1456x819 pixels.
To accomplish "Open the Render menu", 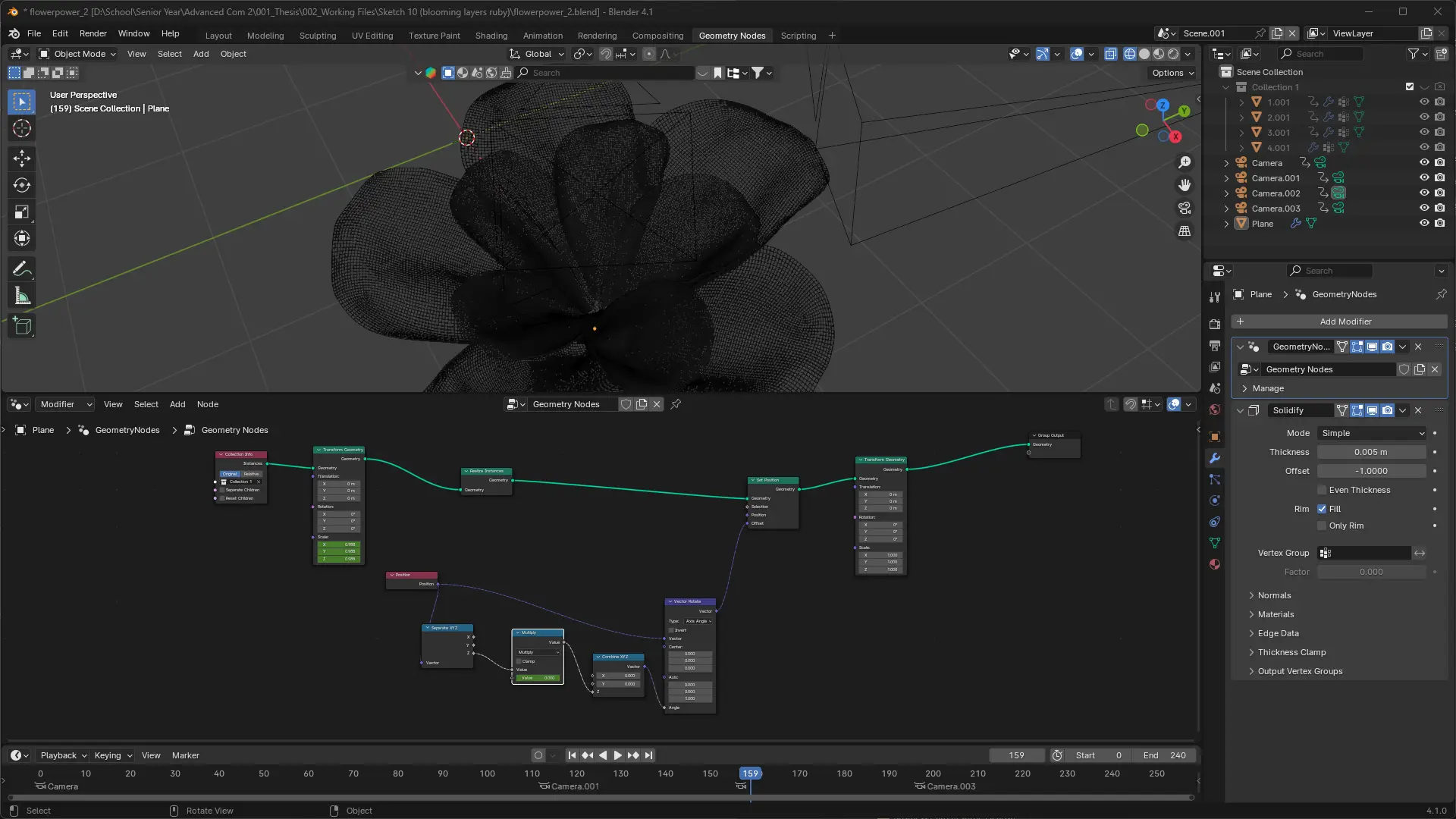I will tap(93, 33).
